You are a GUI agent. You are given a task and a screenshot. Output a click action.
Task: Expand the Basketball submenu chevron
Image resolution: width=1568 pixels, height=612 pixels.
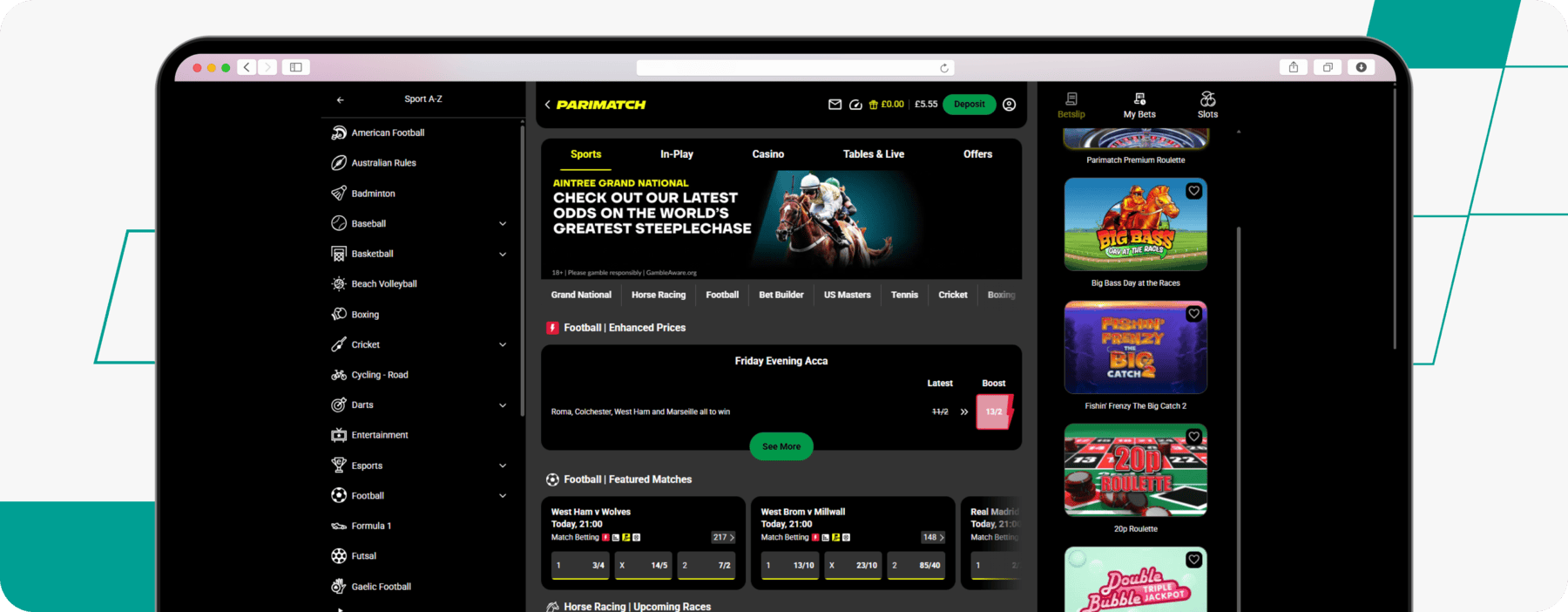503,255
